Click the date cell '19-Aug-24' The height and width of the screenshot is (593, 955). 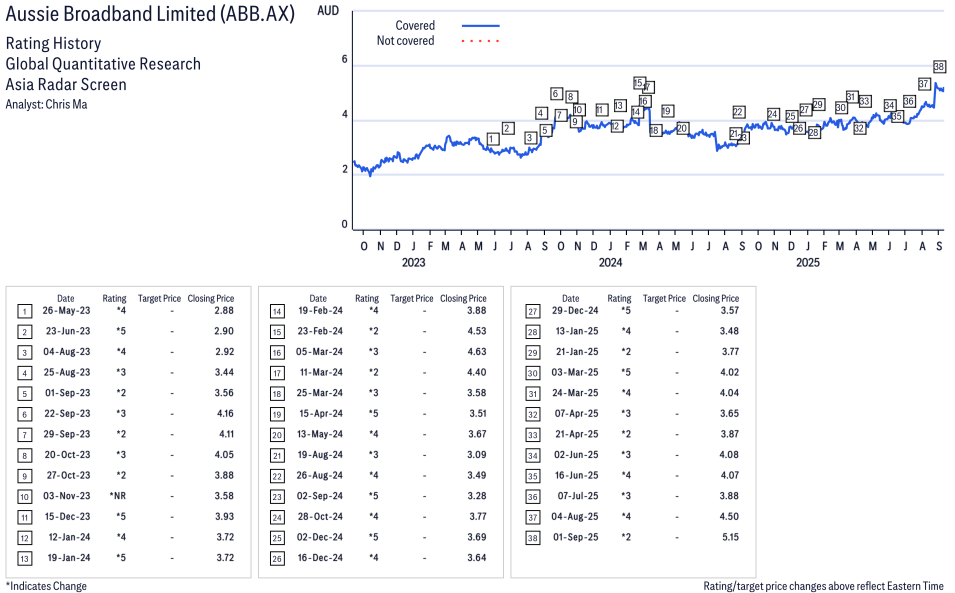click(x=320, y=455)
